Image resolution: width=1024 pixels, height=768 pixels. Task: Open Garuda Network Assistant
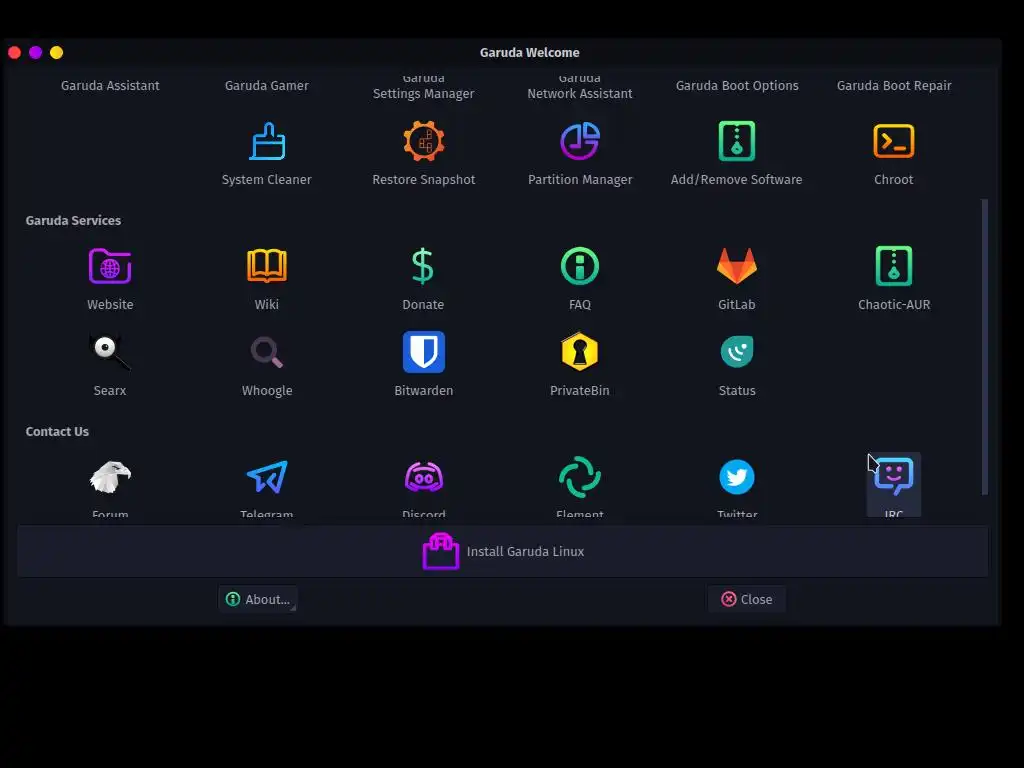point(580,88)
